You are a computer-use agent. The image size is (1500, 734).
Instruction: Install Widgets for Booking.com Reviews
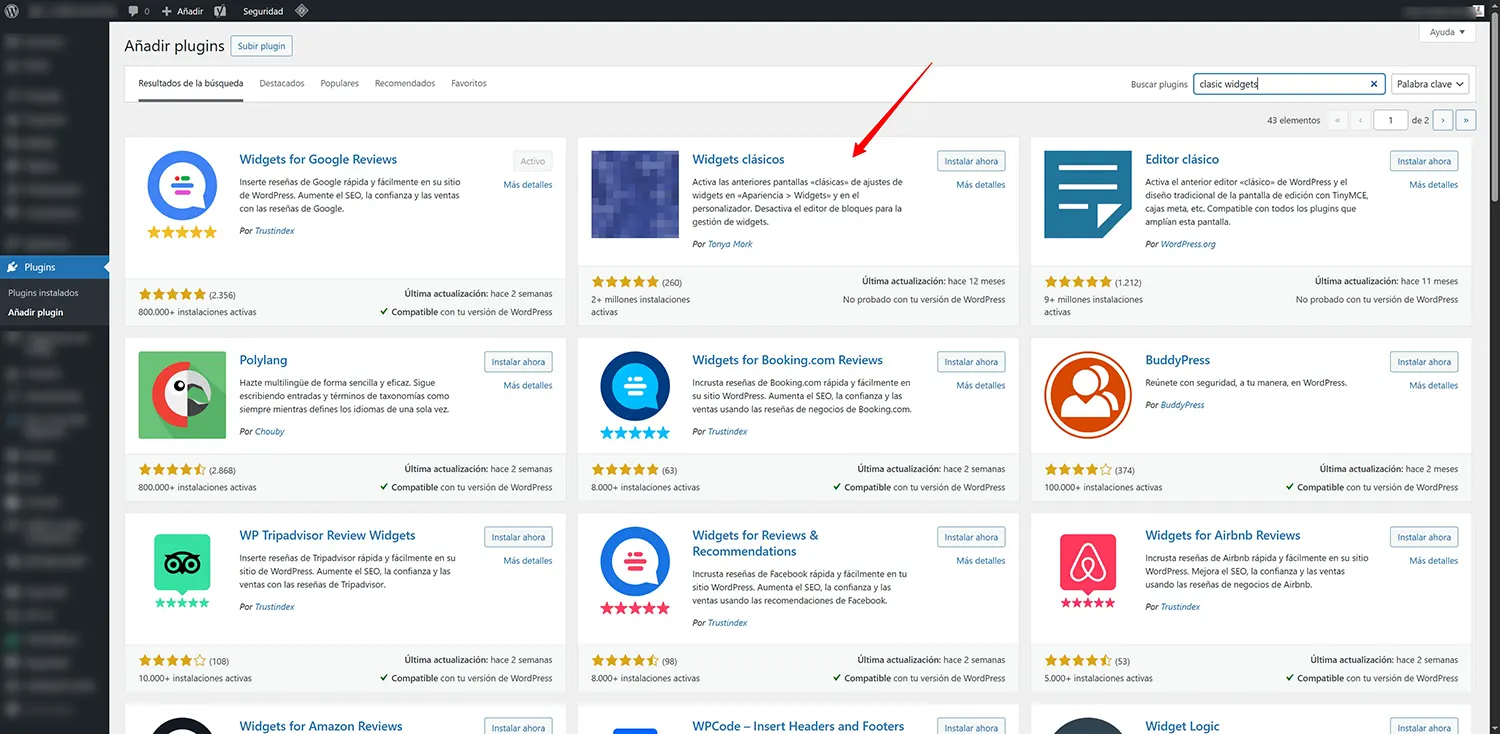coord(971,362)
